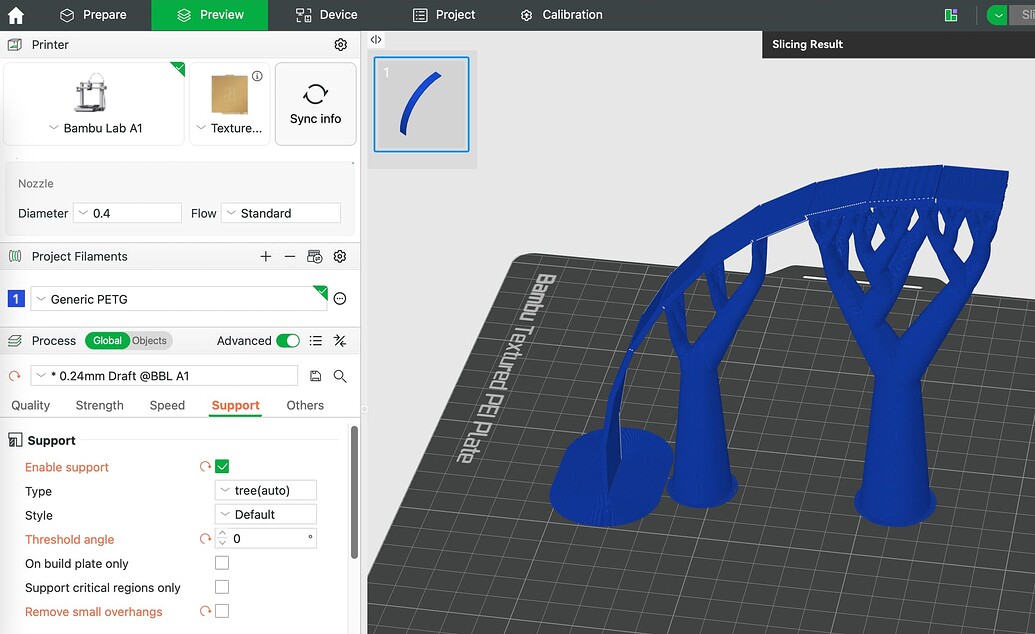Open support Type tree(auto) dropdown

pyautogui.click(x=266, y=490)
